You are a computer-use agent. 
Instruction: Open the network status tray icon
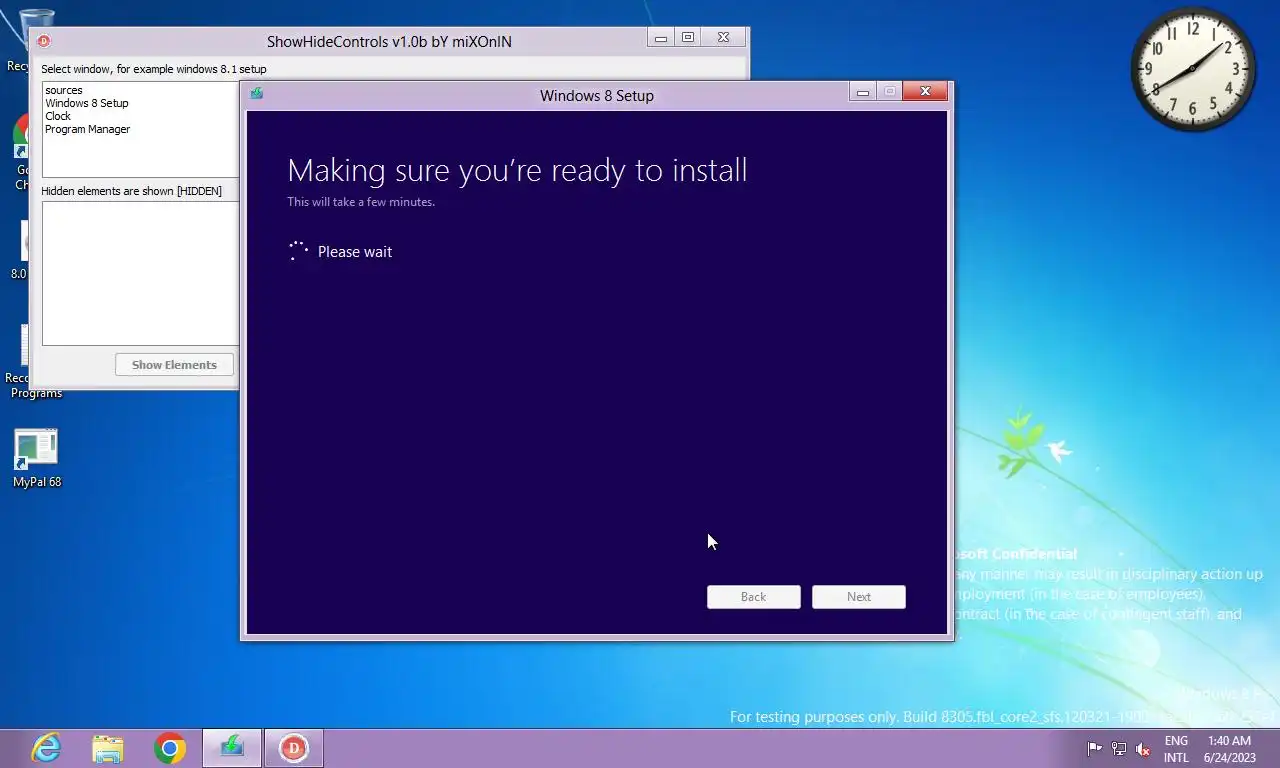pyautogui.click(x=1119, y=749)
